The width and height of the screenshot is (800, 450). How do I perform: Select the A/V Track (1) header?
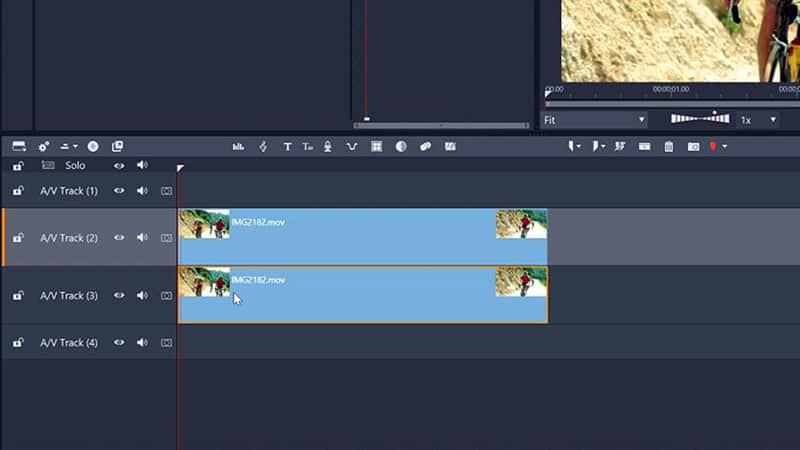69,191
